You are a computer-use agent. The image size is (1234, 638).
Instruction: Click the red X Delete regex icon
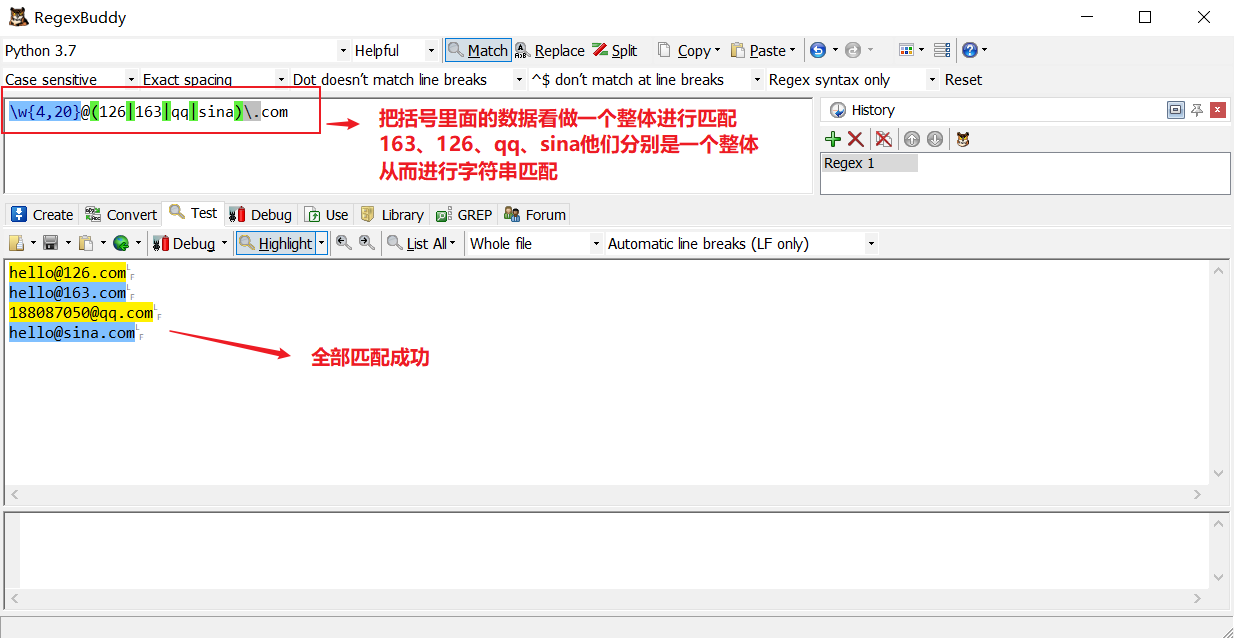point(855,139)
